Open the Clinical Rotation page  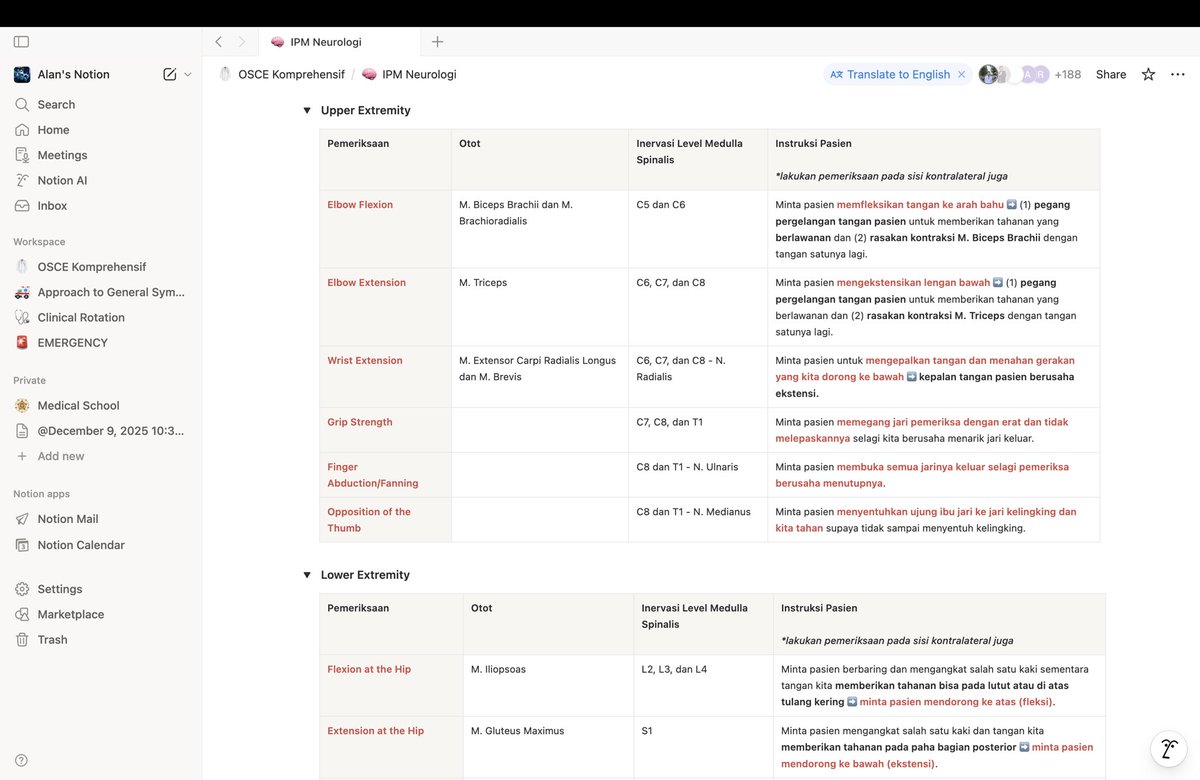101,317
